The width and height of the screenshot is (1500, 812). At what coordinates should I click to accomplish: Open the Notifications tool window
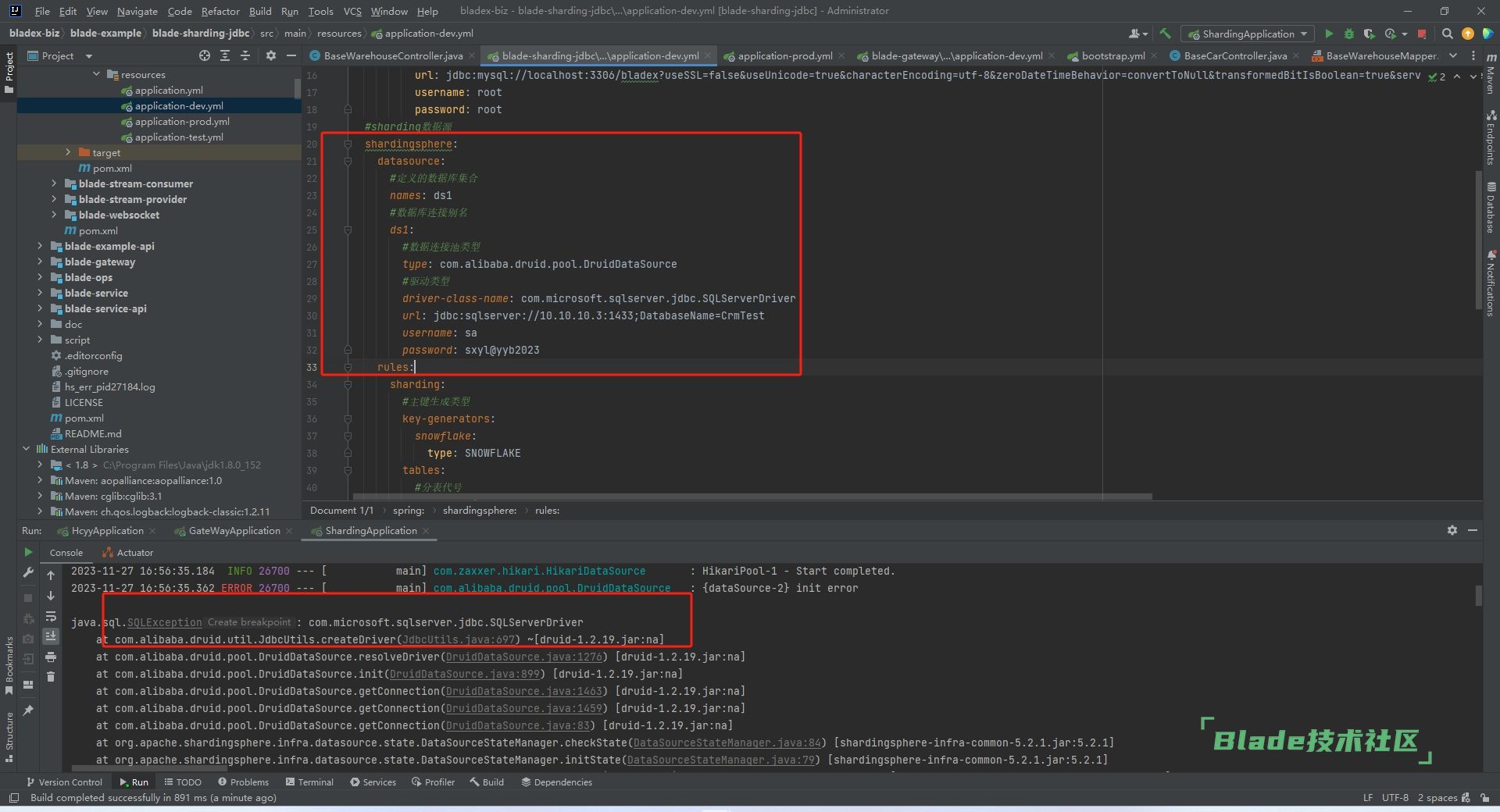(x=1491, y=283)
